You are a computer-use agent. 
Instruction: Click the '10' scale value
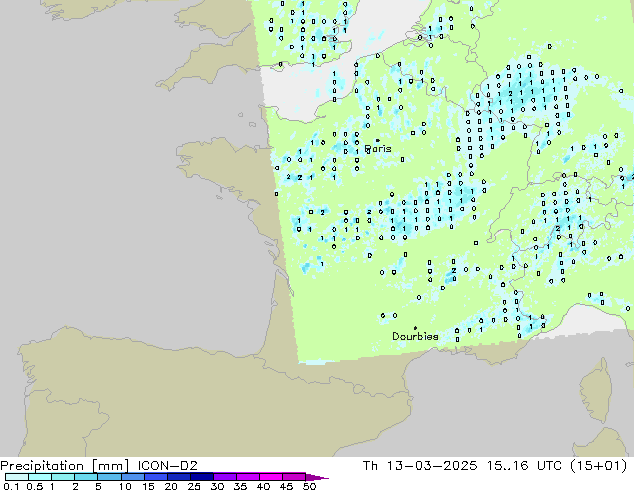(x=125, y=486)
